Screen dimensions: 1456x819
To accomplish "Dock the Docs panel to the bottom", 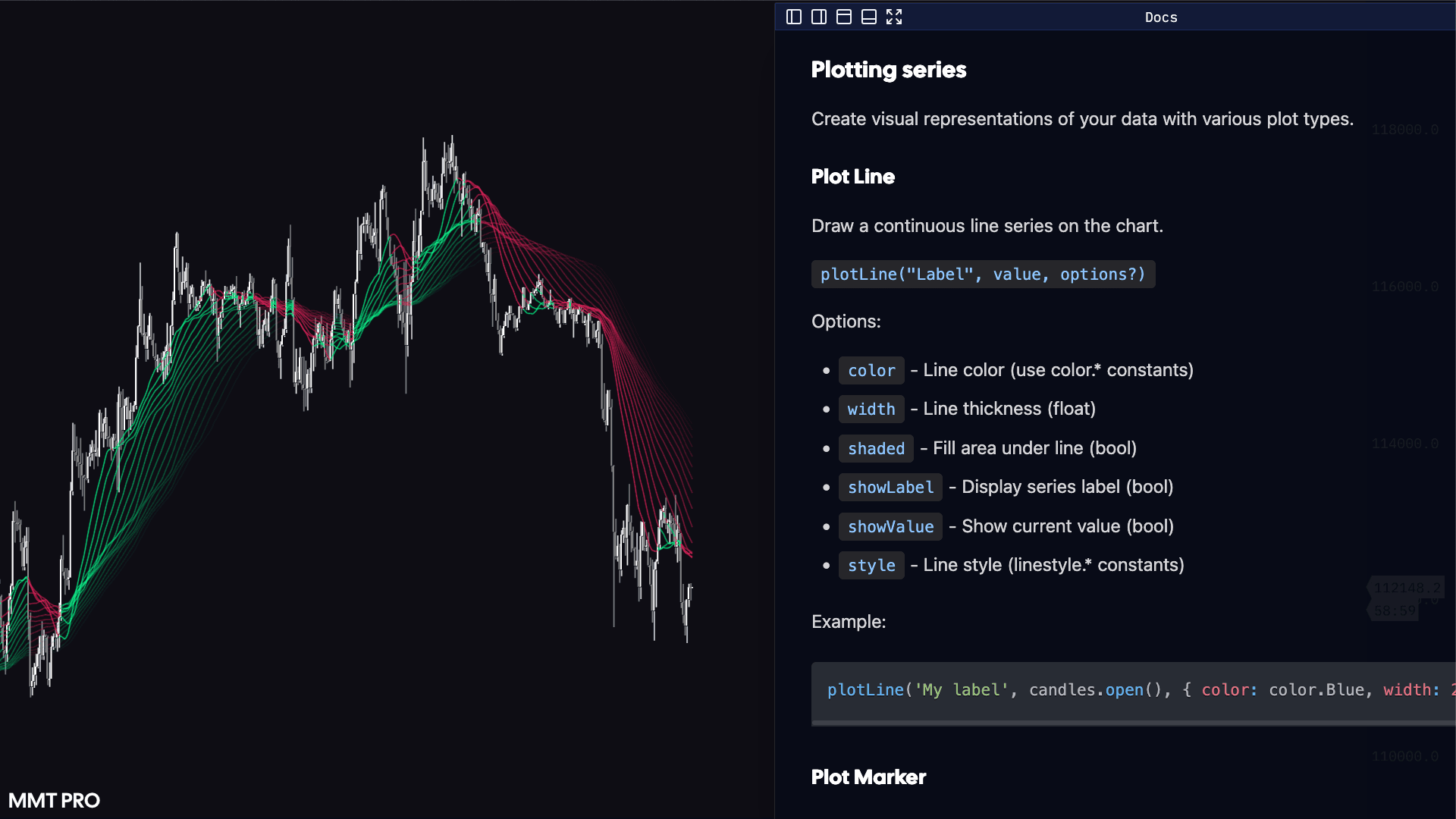I will click(869, 17).
